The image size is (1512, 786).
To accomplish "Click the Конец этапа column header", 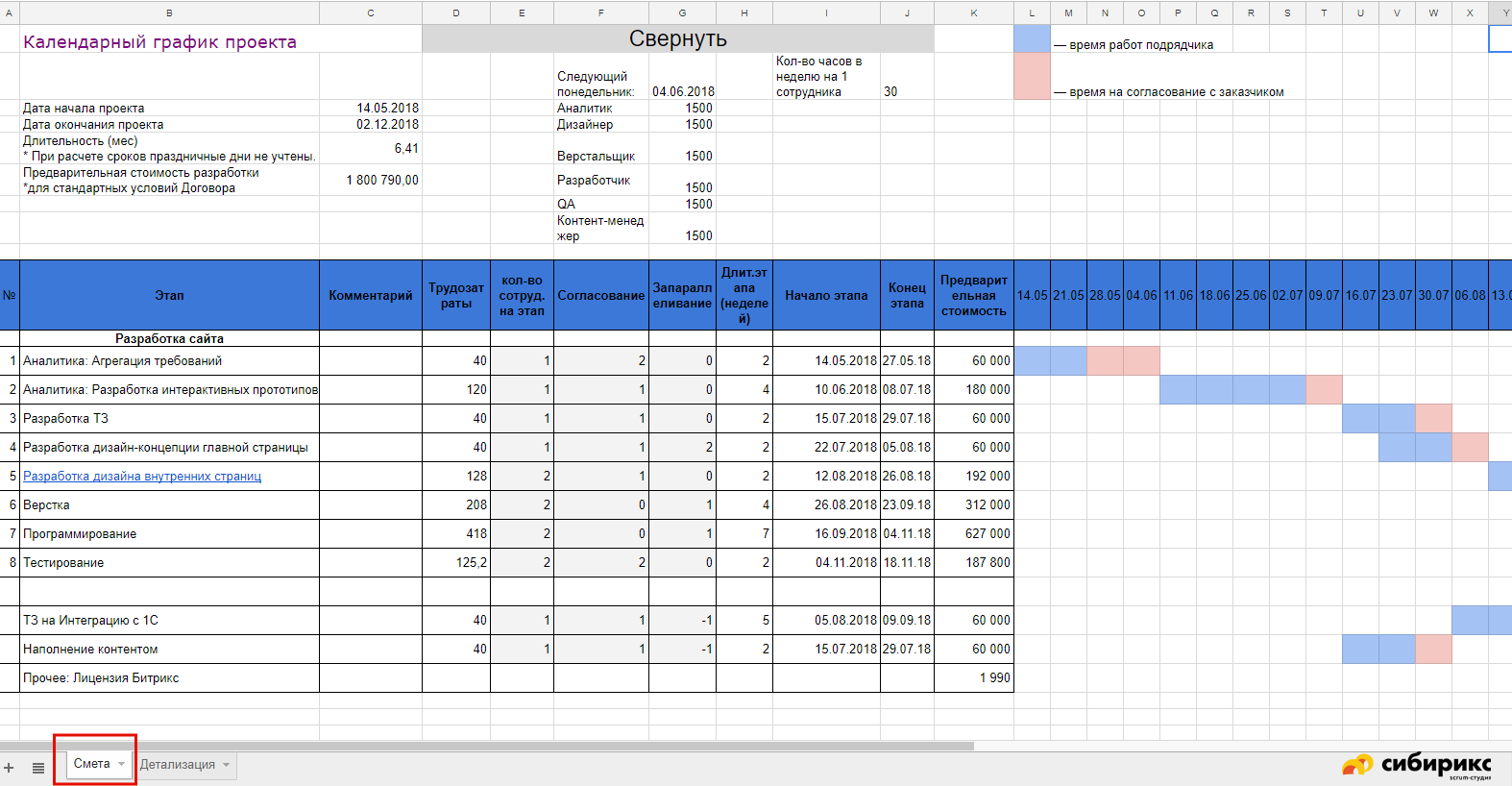I will pos(907,296).
